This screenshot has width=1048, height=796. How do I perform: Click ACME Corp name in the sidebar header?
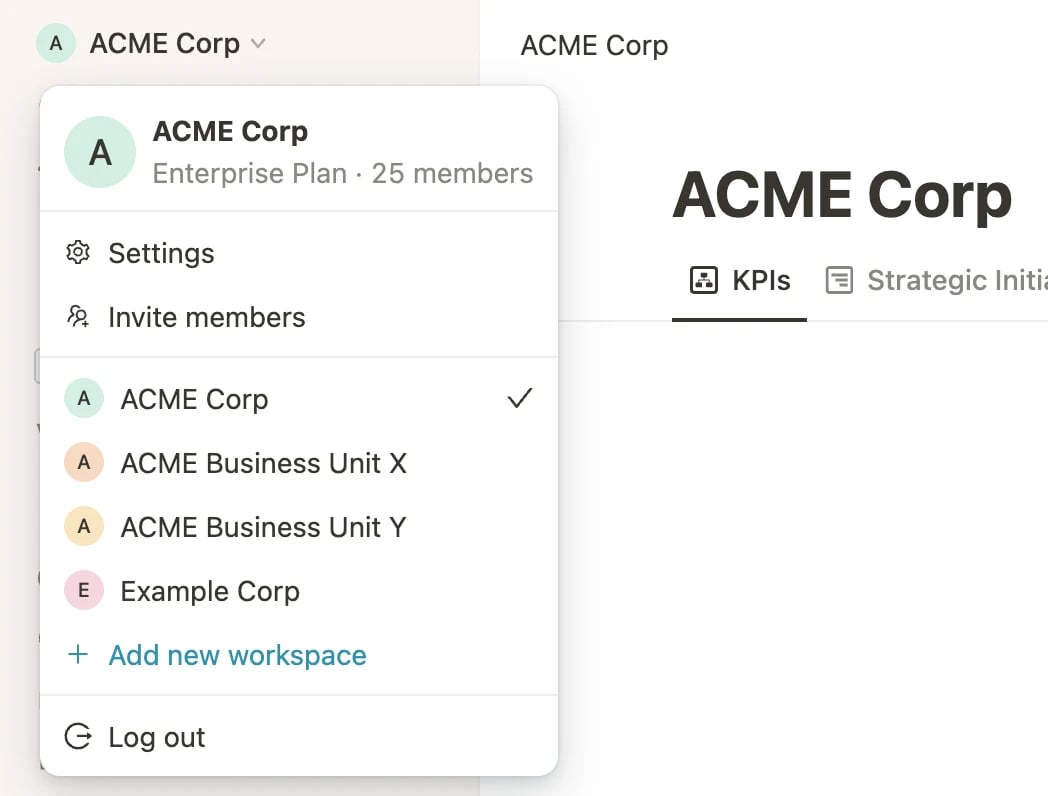coord(164,43)
